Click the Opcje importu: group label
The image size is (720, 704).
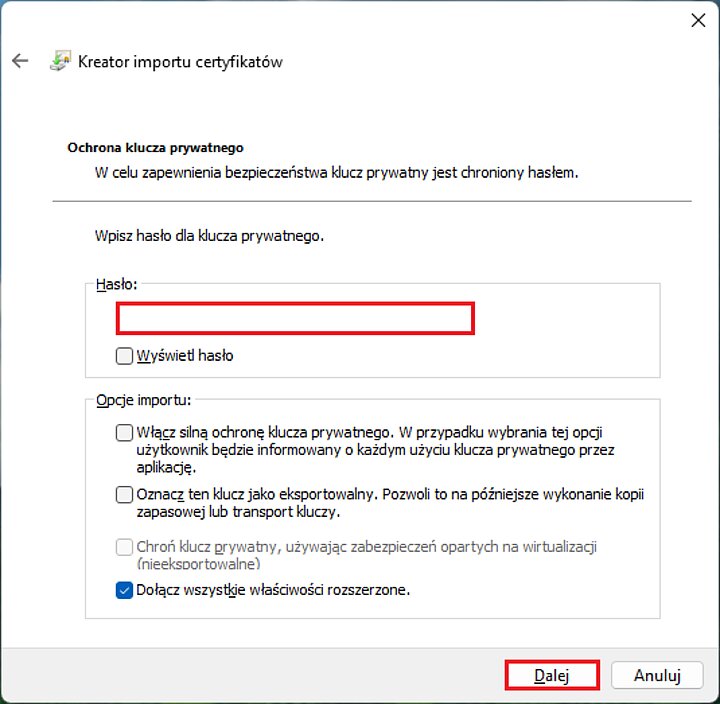click(x=143, y=400)
